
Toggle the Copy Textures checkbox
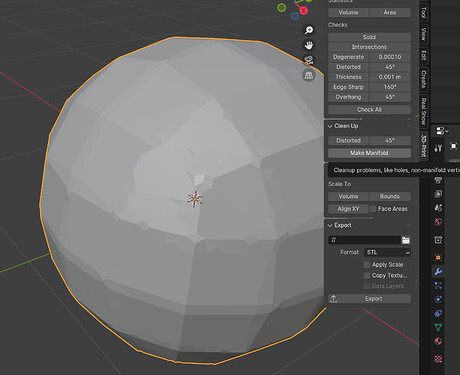point(367,275)
